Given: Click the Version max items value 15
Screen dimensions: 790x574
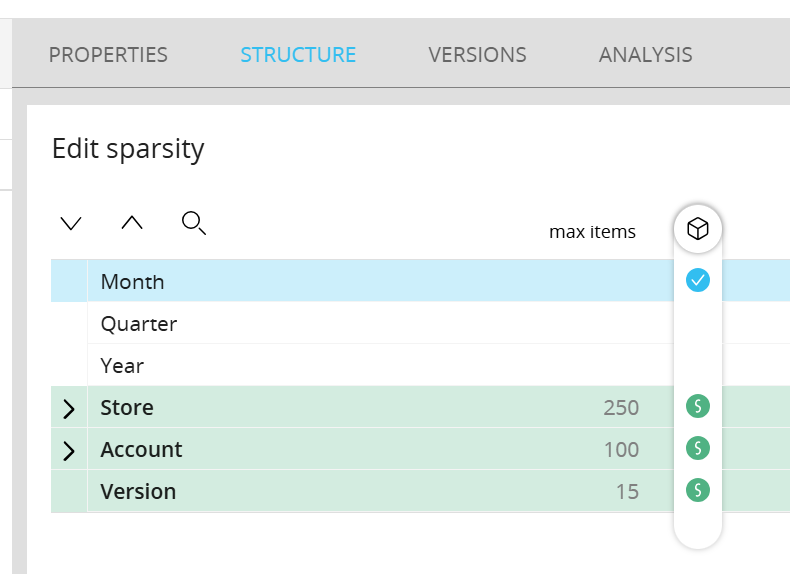Looking at the screenshot, I should click(x=627, y=491).
